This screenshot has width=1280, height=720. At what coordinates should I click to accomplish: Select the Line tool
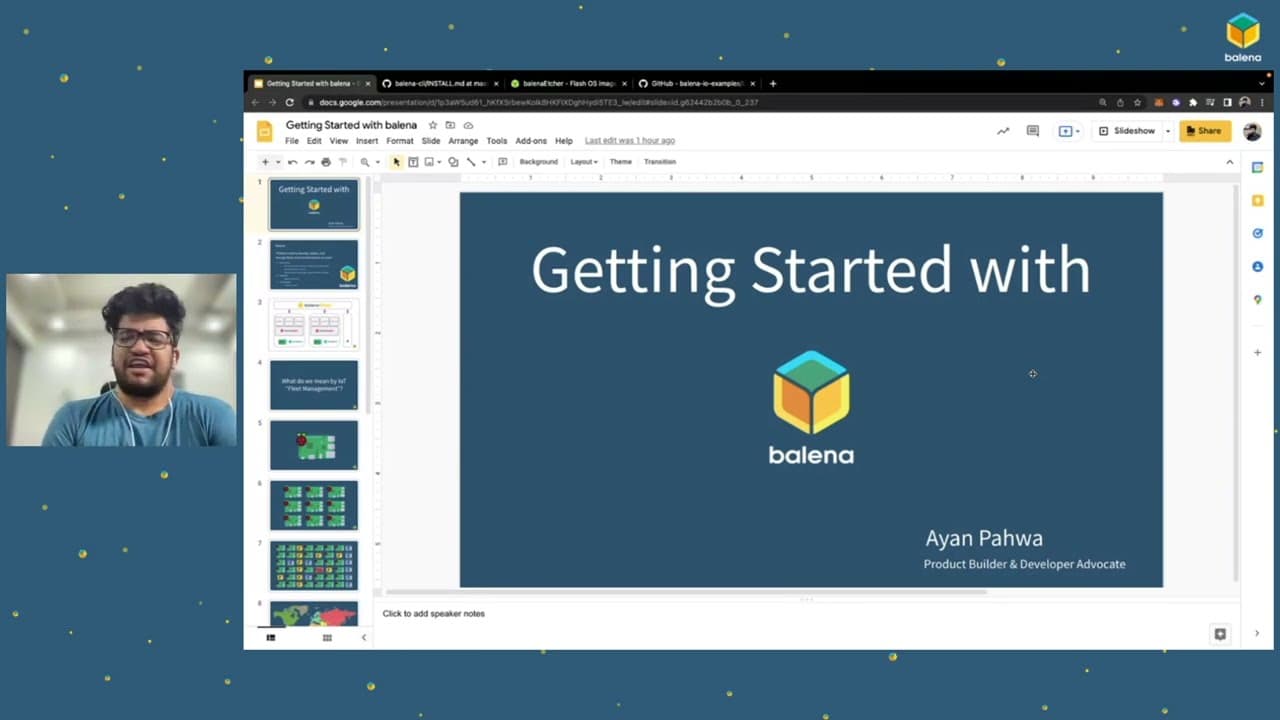471,162
